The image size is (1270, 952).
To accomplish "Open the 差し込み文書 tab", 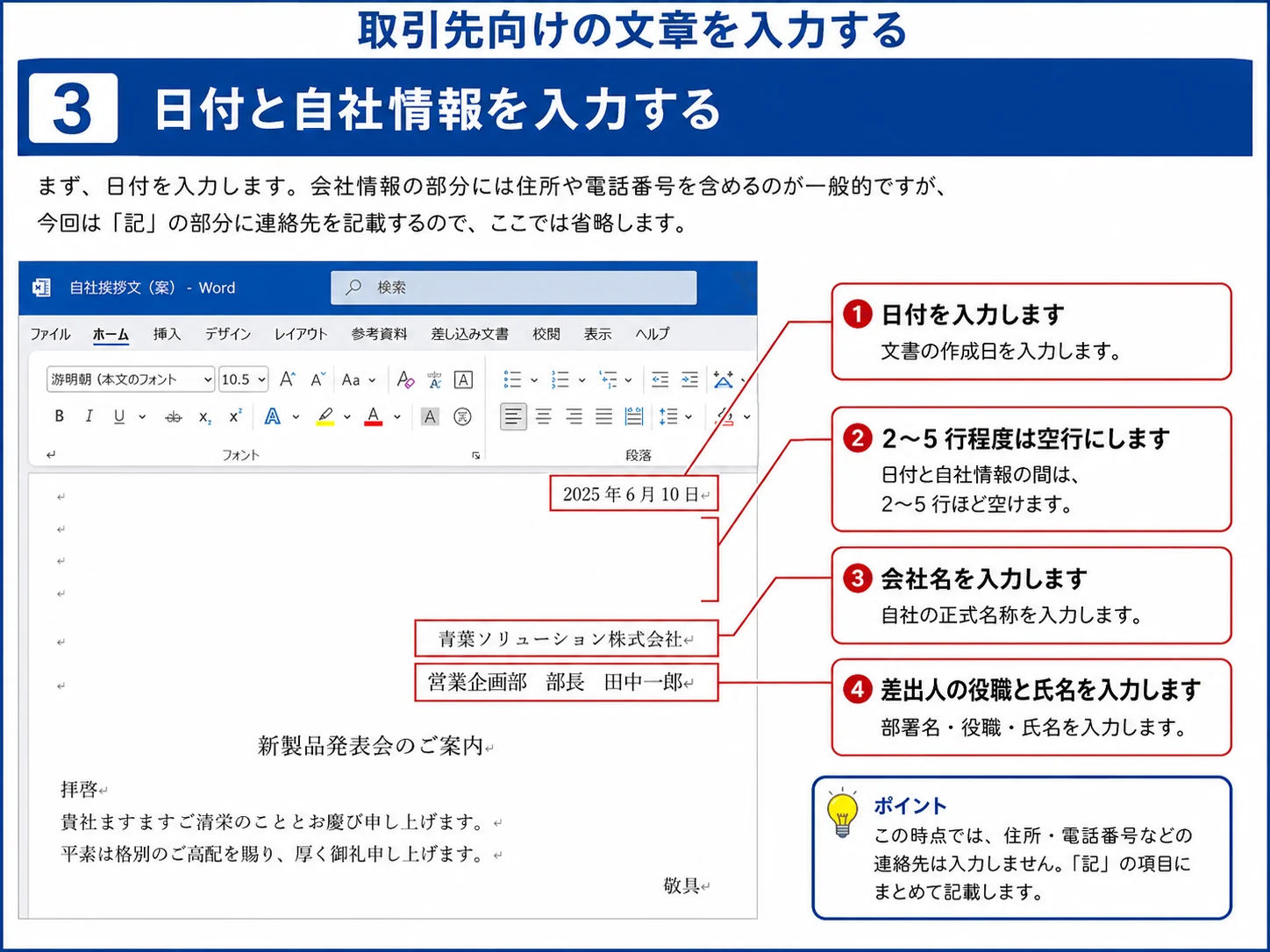I will 470,334.
